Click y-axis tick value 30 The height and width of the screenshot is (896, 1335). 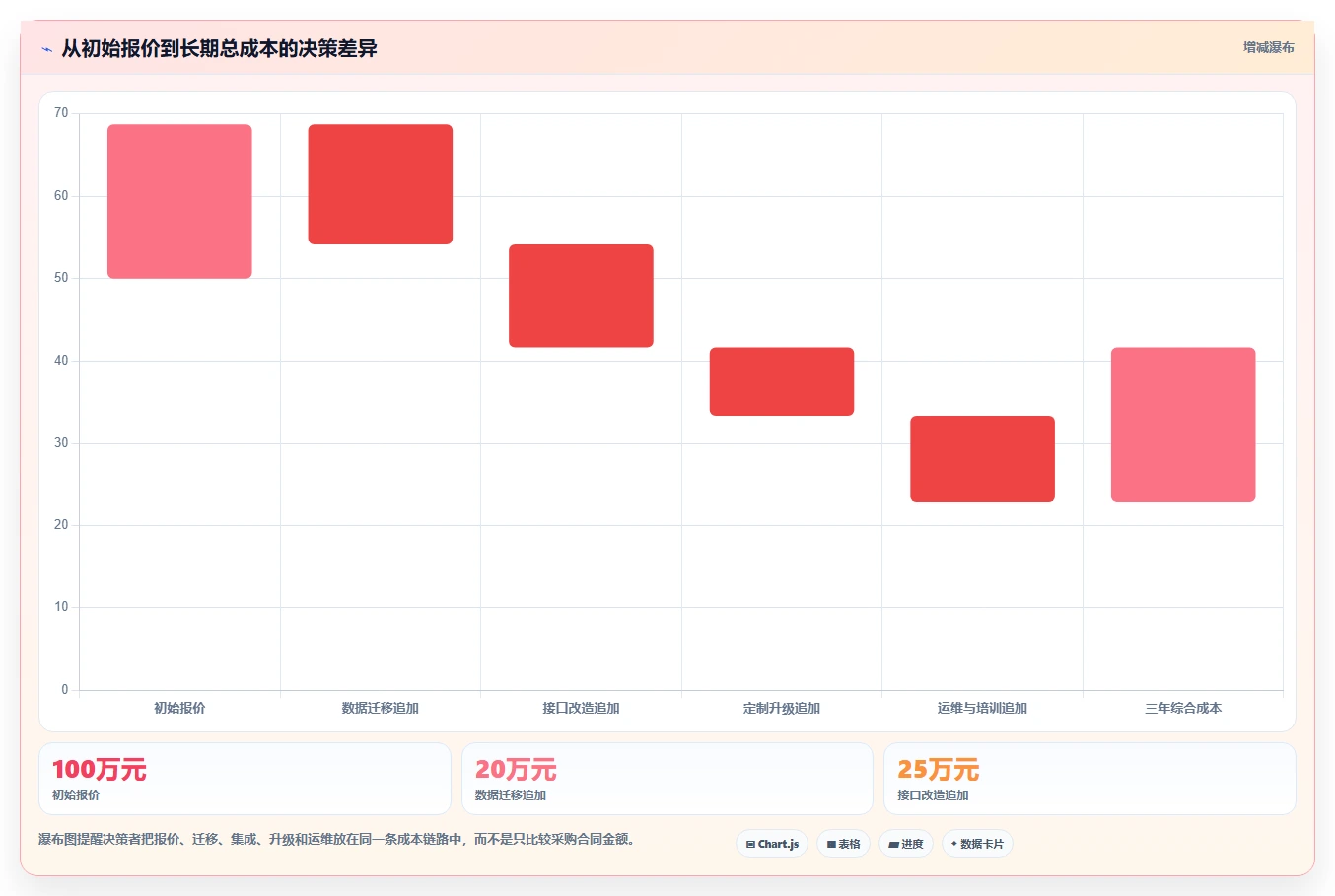coord(61,443)
